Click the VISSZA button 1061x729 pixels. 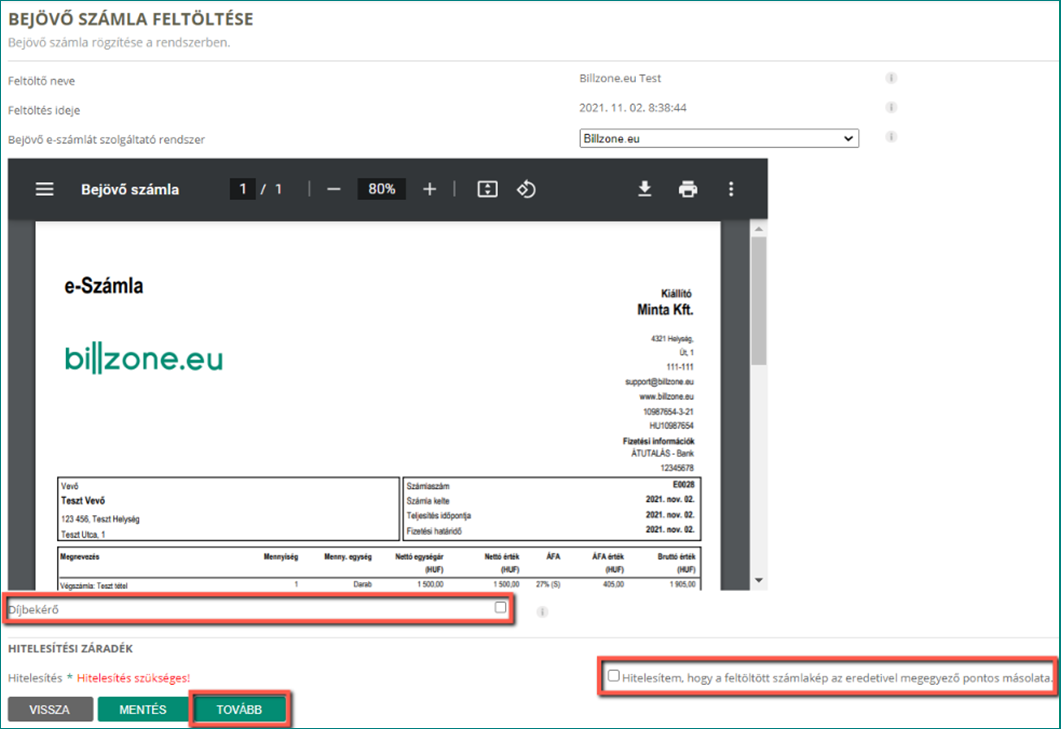pyautogui.click(x=50, y=709)
